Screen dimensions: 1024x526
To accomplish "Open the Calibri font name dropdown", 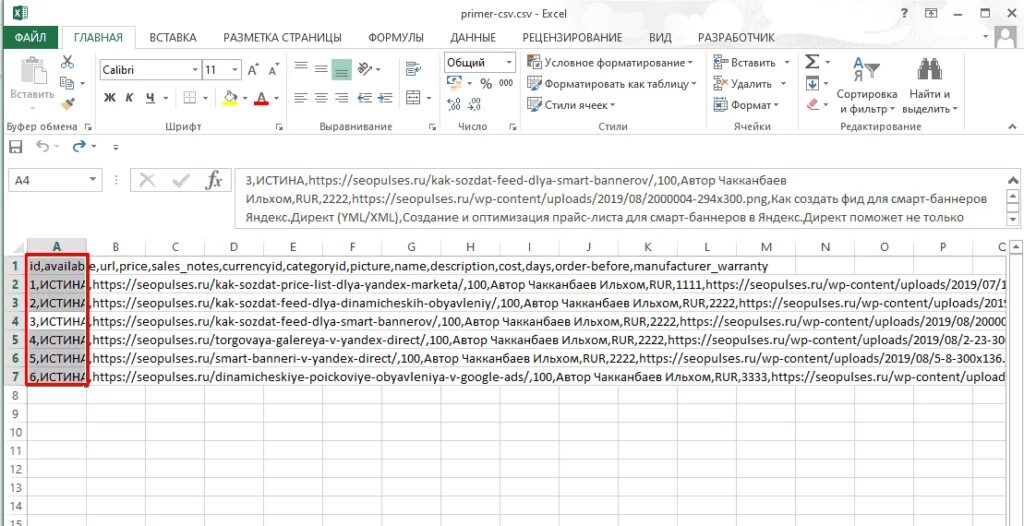I will tap(195, 70).
